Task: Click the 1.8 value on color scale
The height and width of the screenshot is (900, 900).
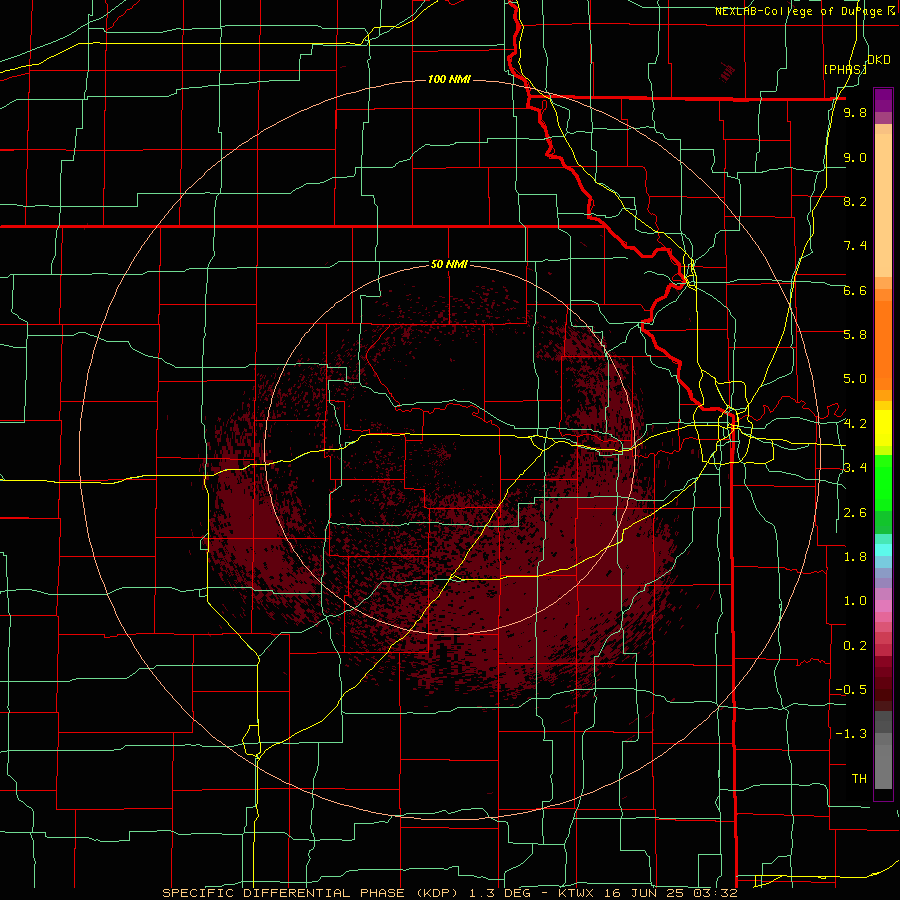Action: (x=855, y=557)
